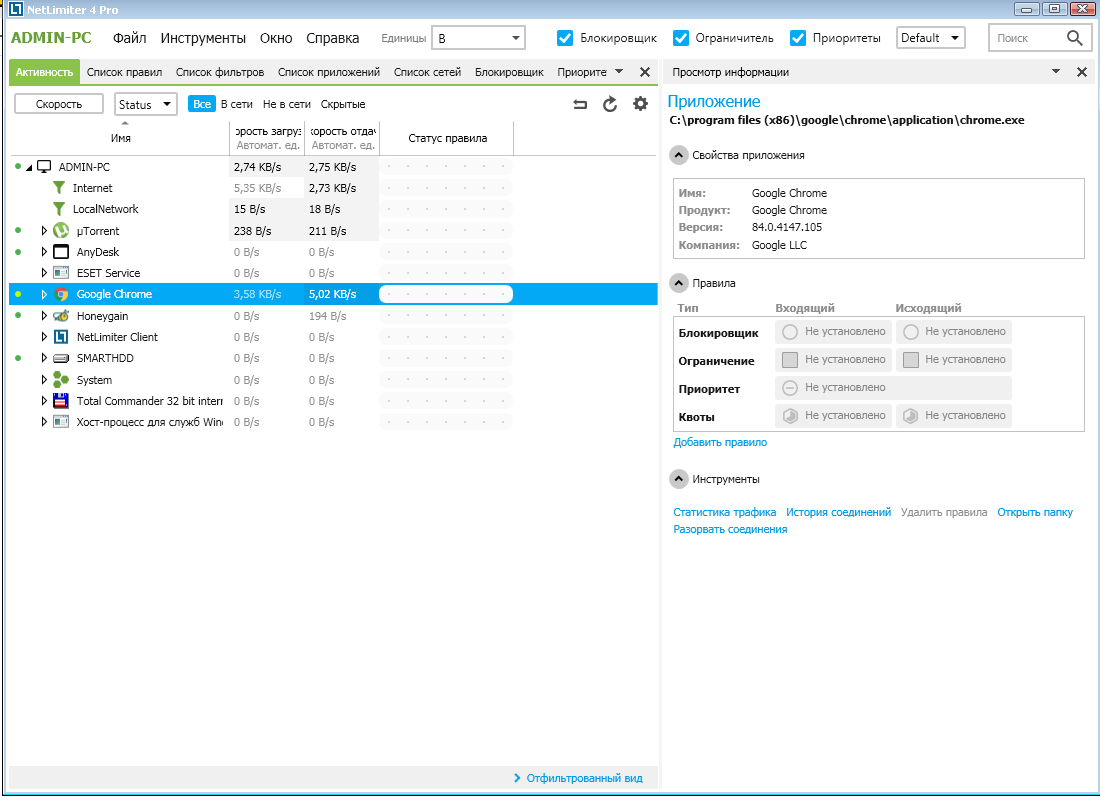Switch to Список правил tab
This screenshot has height=800, width=1100.
pyautogui.click(x=124, y=72)
